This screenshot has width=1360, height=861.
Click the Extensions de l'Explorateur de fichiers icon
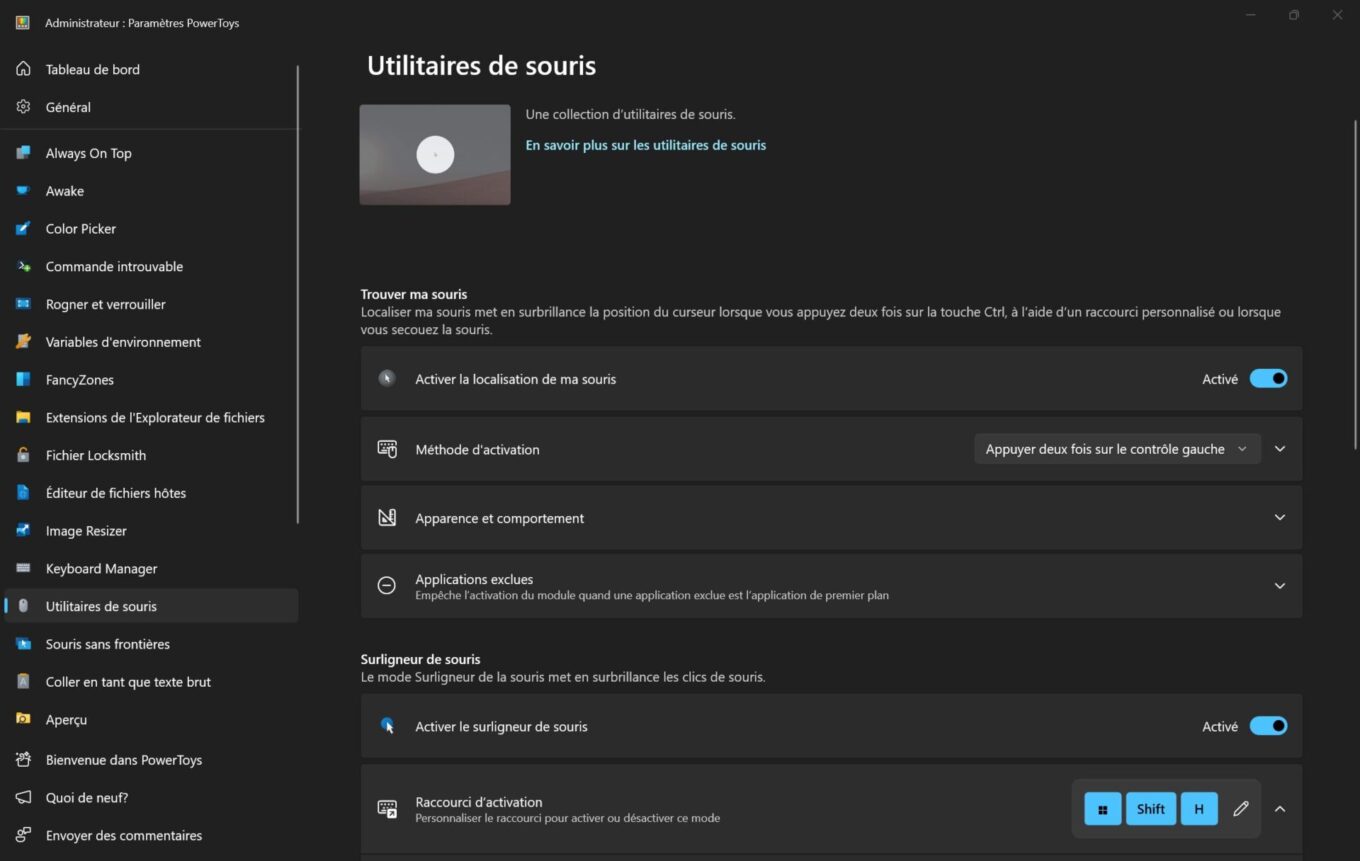[x=23, y=417]
